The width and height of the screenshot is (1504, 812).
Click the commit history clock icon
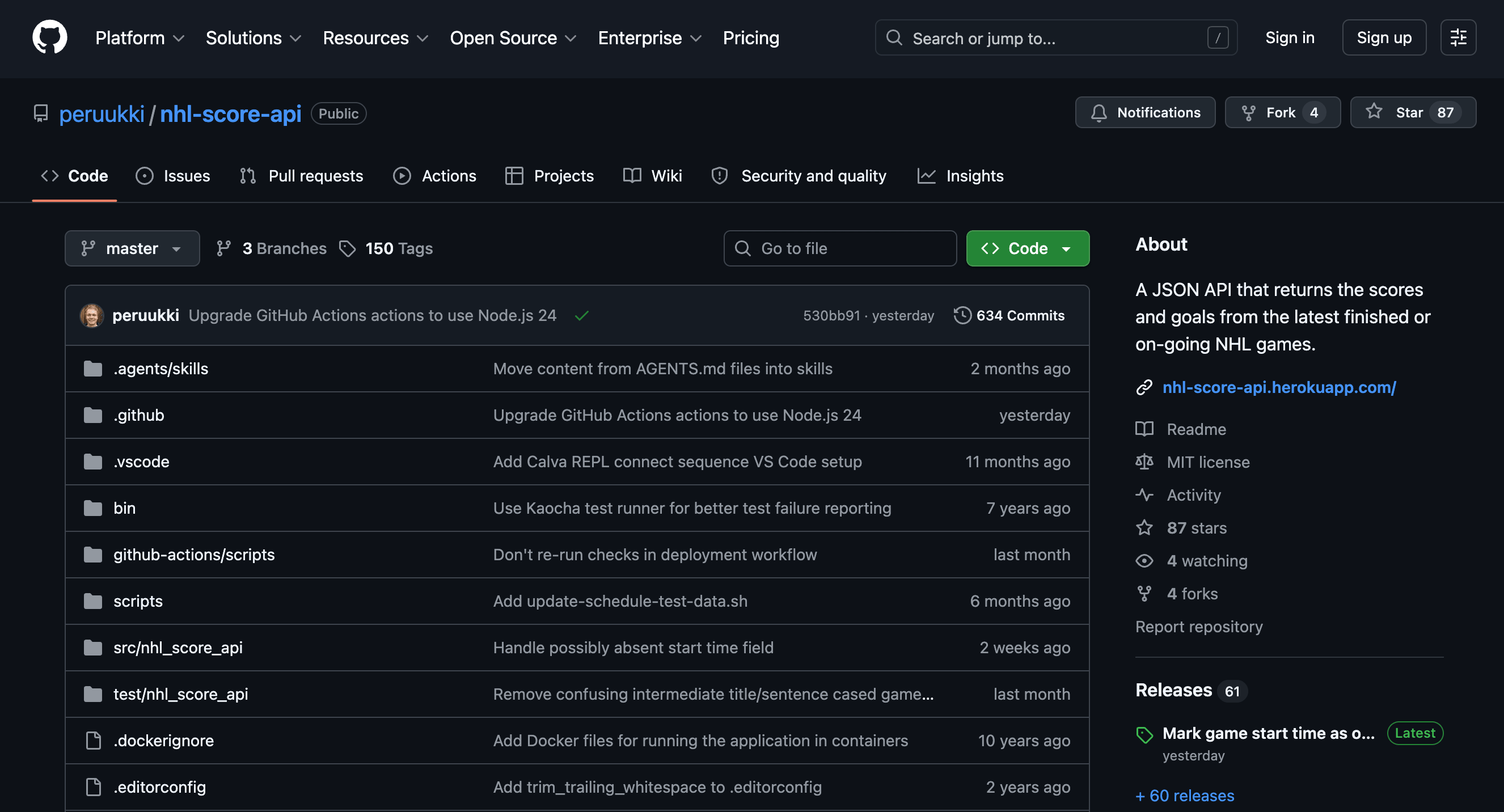(962, 315)
